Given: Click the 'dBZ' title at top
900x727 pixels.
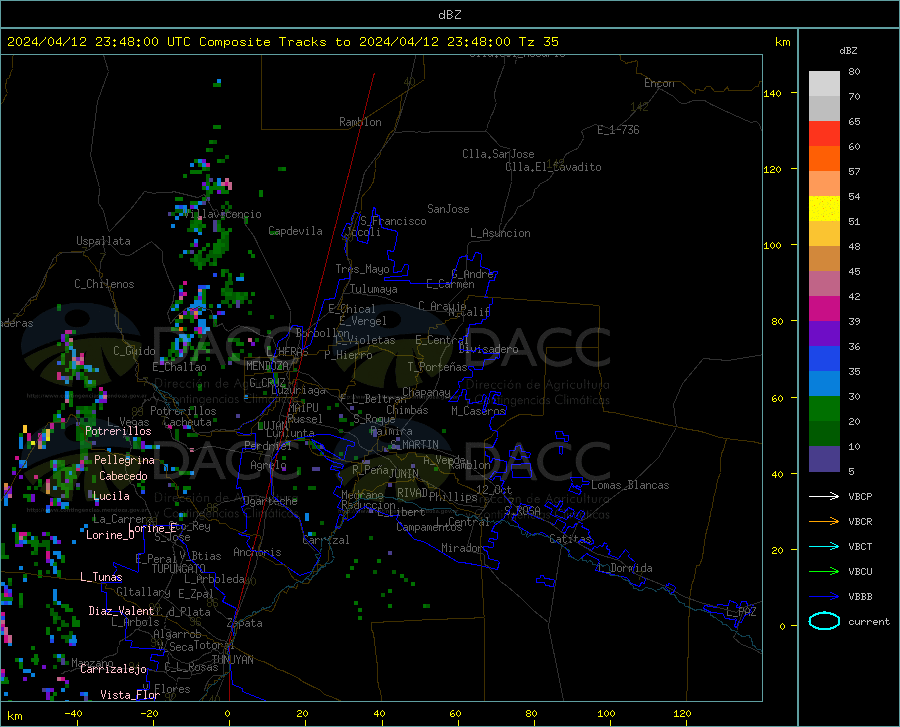Looking at the screenshot, I should pos(449,15).
